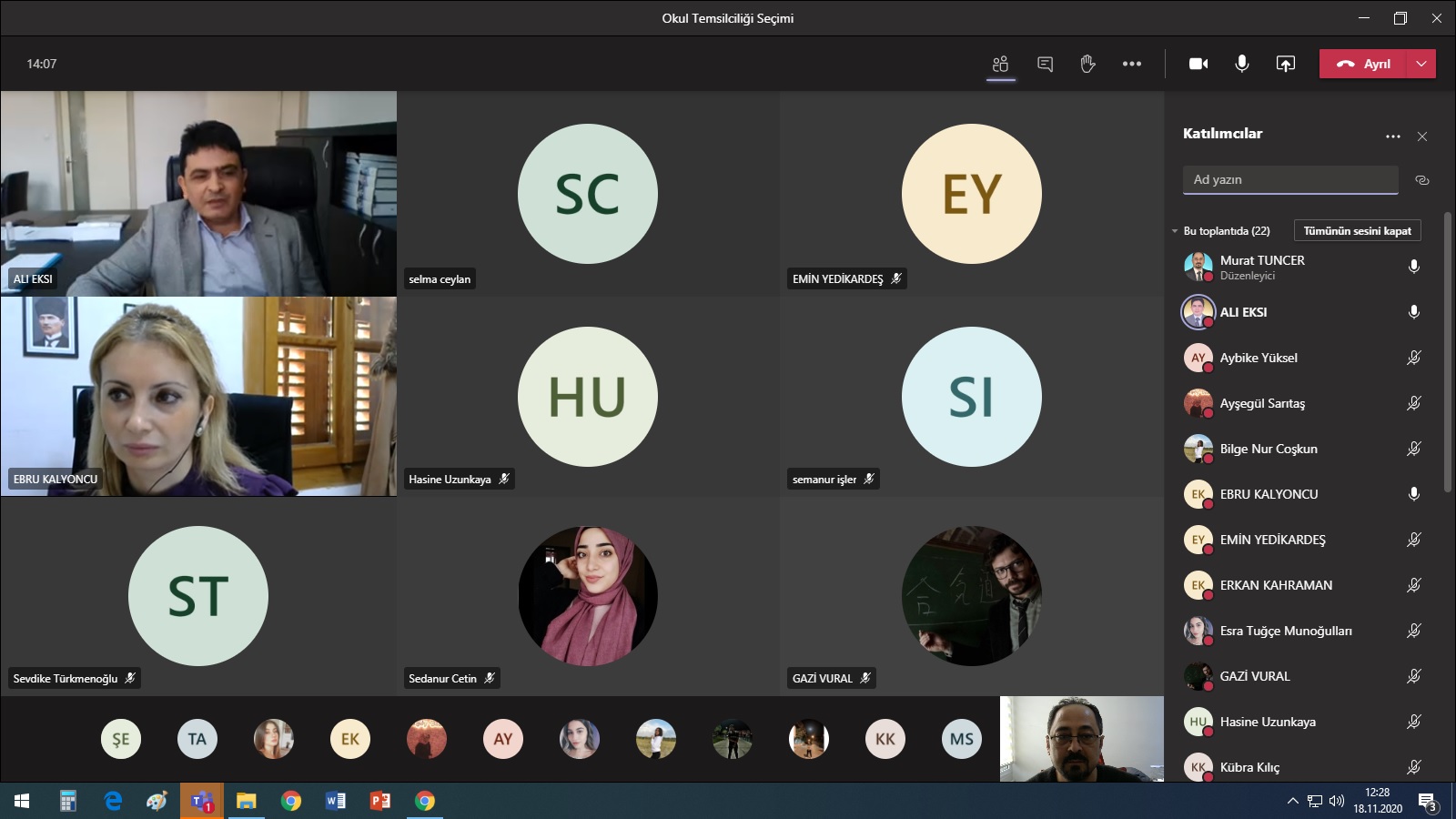Toggle Murat TUNCER's microphone icon

1414,267
